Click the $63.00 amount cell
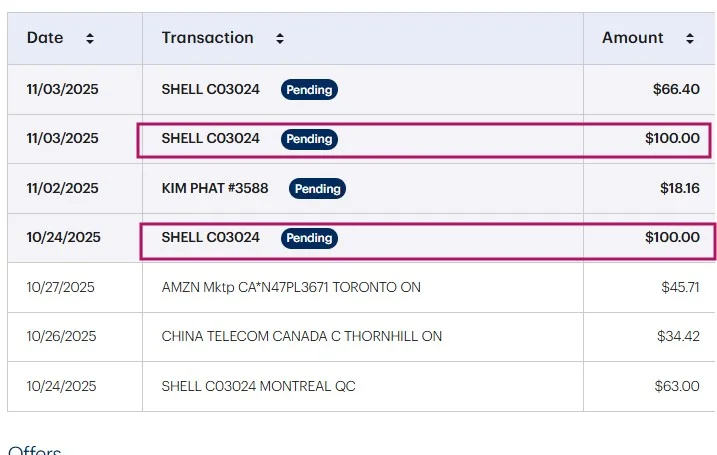This screenshot has width=717, height=455. (x=678, y=386)
